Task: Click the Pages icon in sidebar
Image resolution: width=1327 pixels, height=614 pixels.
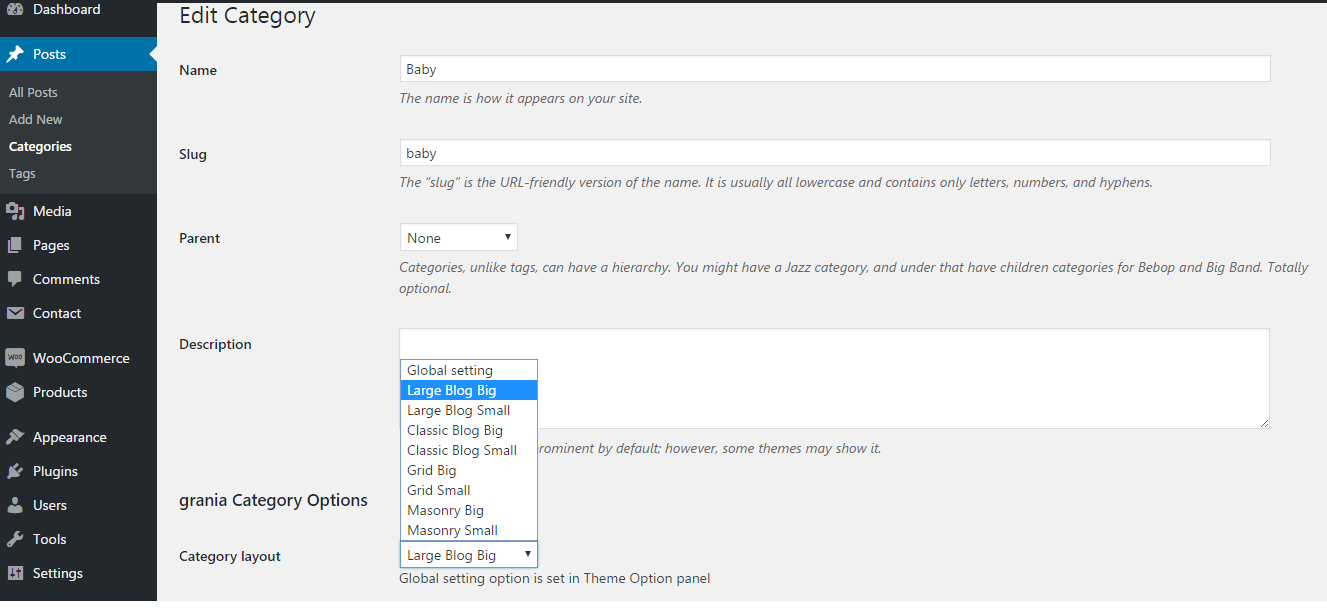Action: click(x=15, y=245)
